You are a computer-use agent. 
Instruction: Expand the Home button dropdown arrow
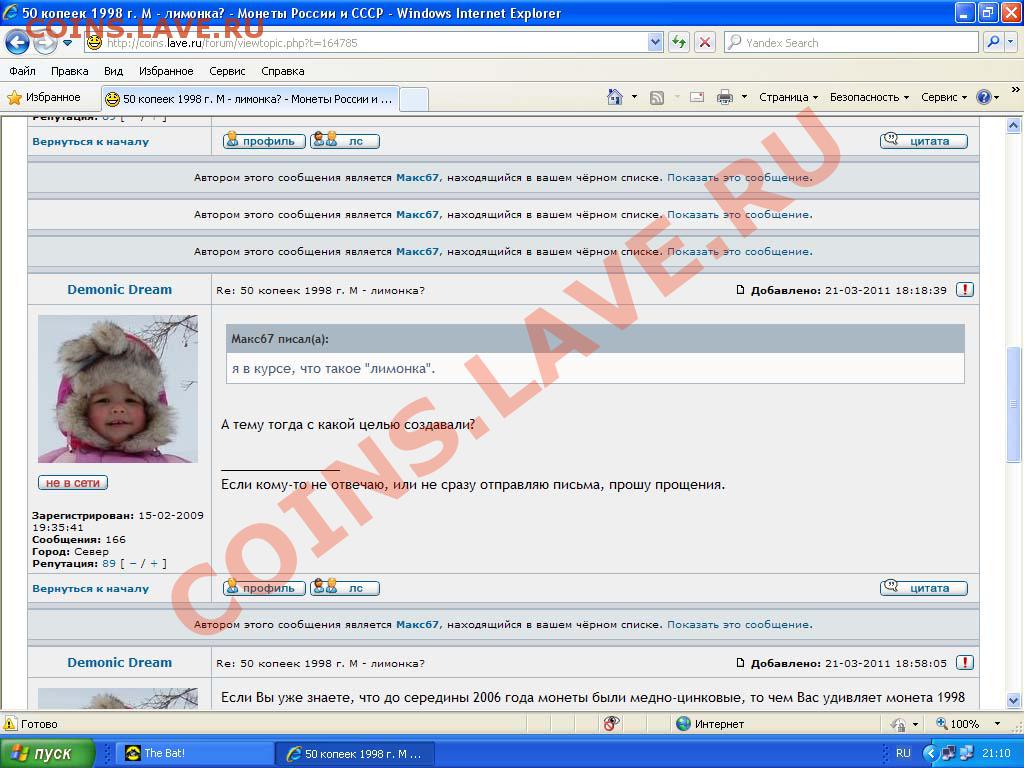[634, 97]
